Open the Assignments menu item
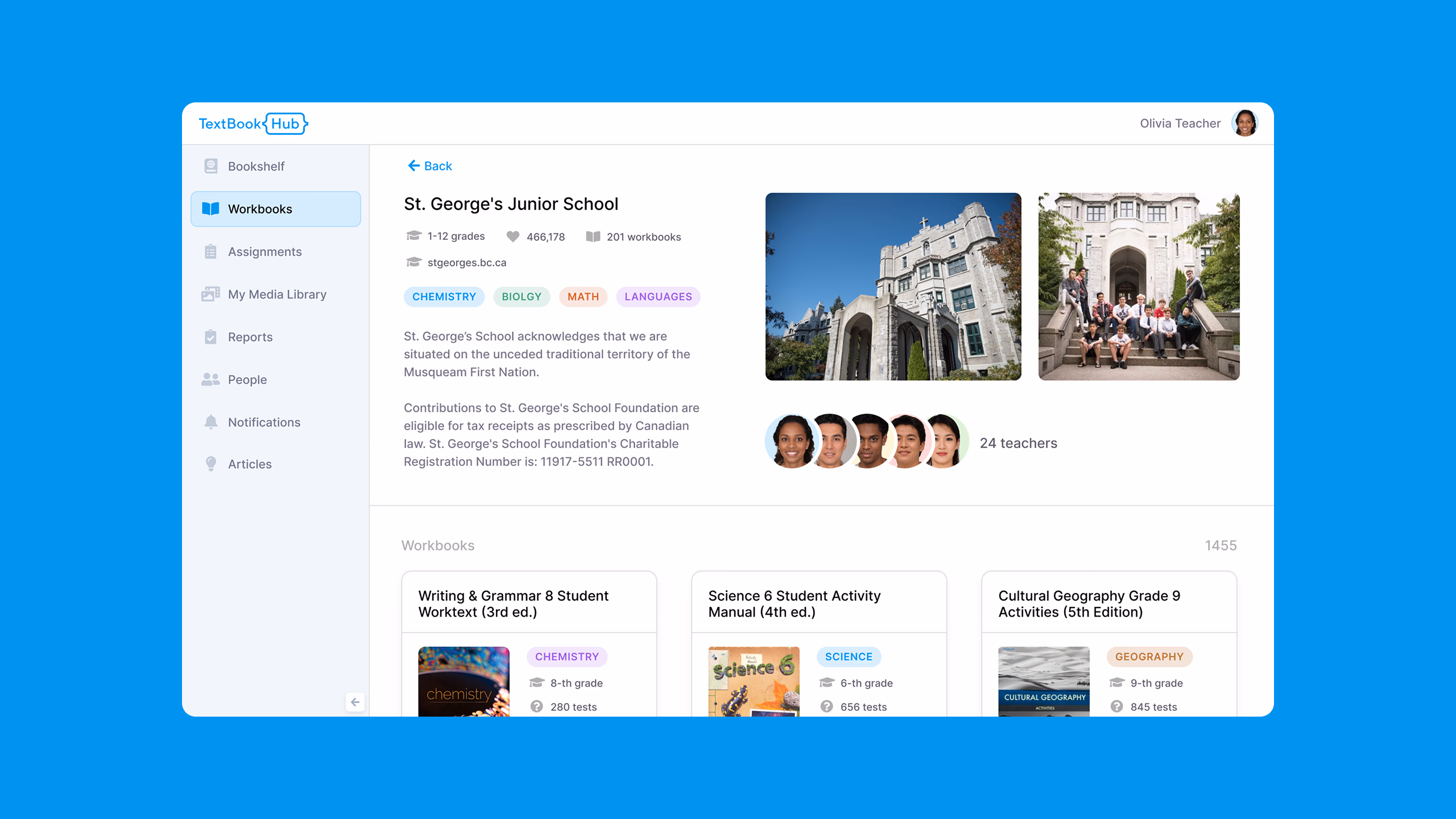 [x=264, y=251]
